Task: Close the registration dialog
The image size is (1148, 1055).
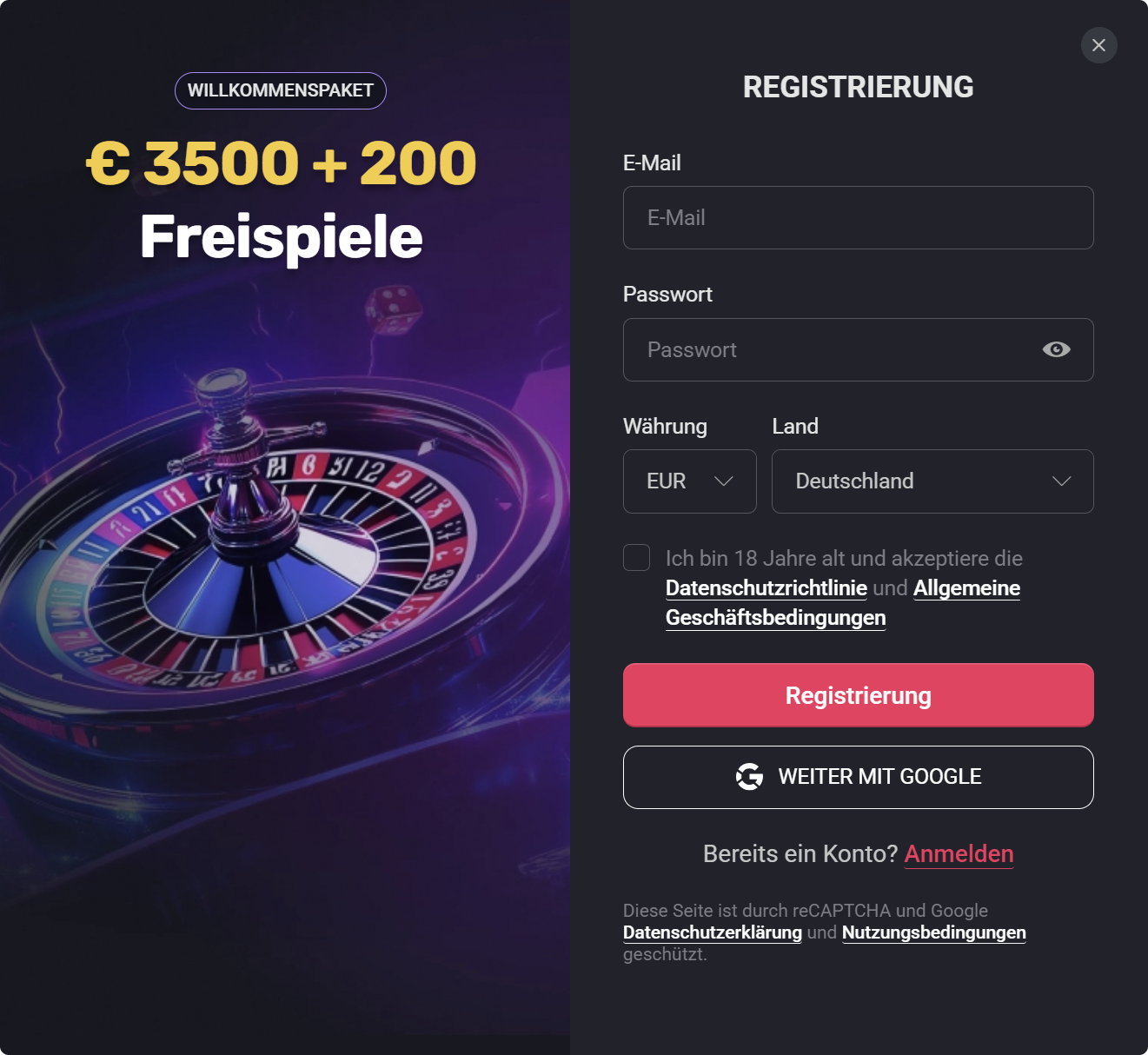Action: click(1098, 45)
